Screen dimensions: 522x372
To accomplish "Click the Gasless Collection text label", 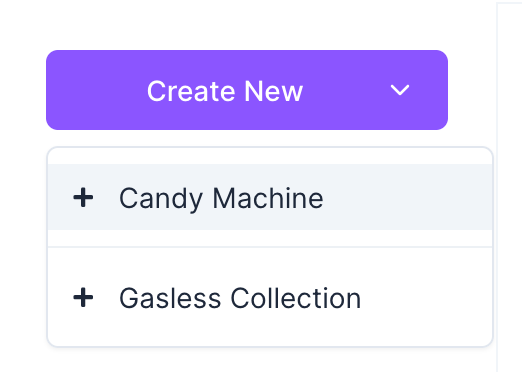I will pyautogui.click(x=240, y=298).
